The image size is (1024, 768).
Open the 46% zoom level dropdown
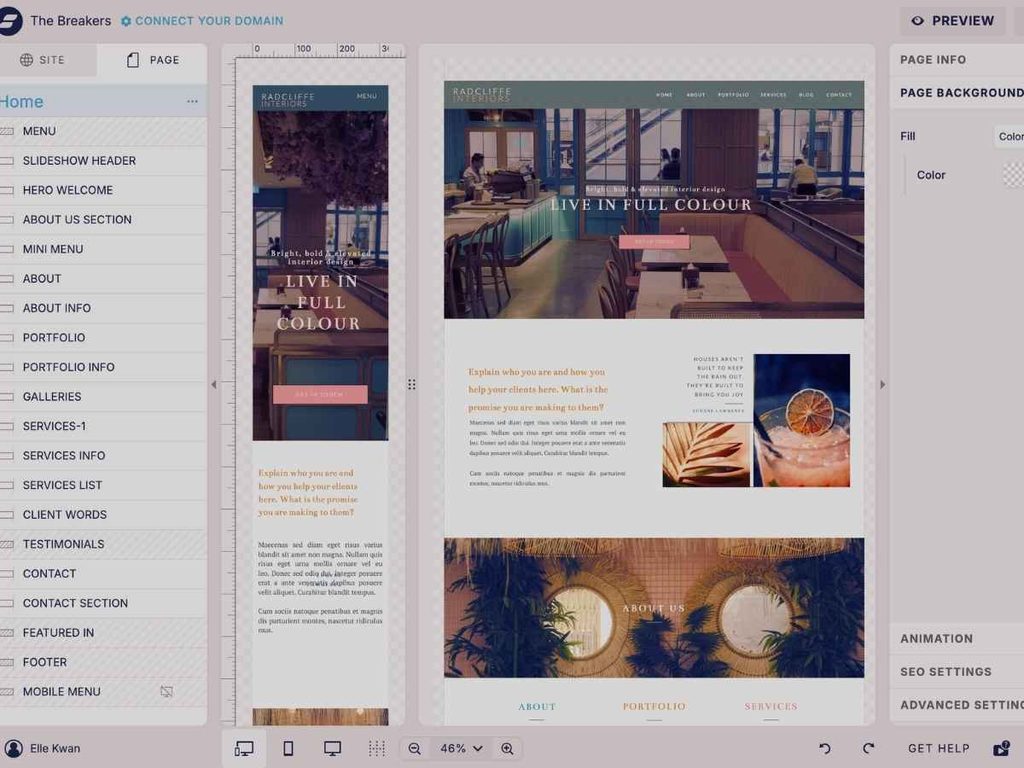tap(461, 748)
